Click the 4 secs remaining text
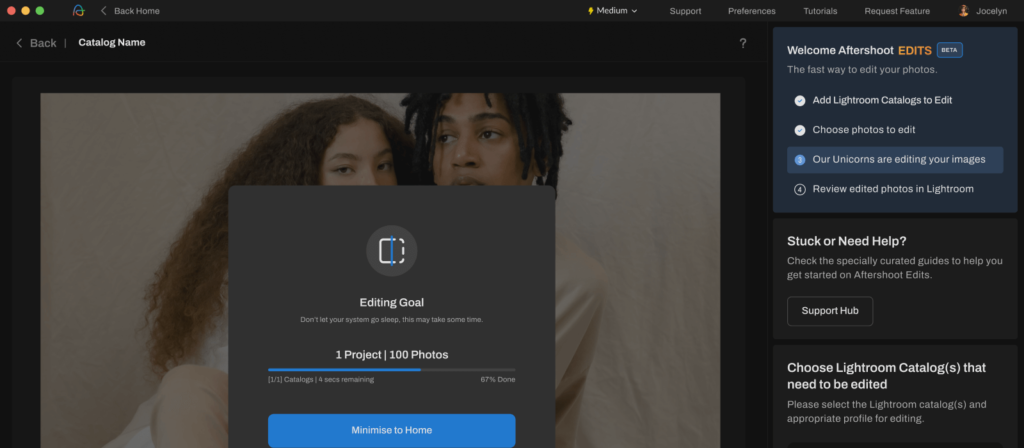 click(x=345, y=379)
